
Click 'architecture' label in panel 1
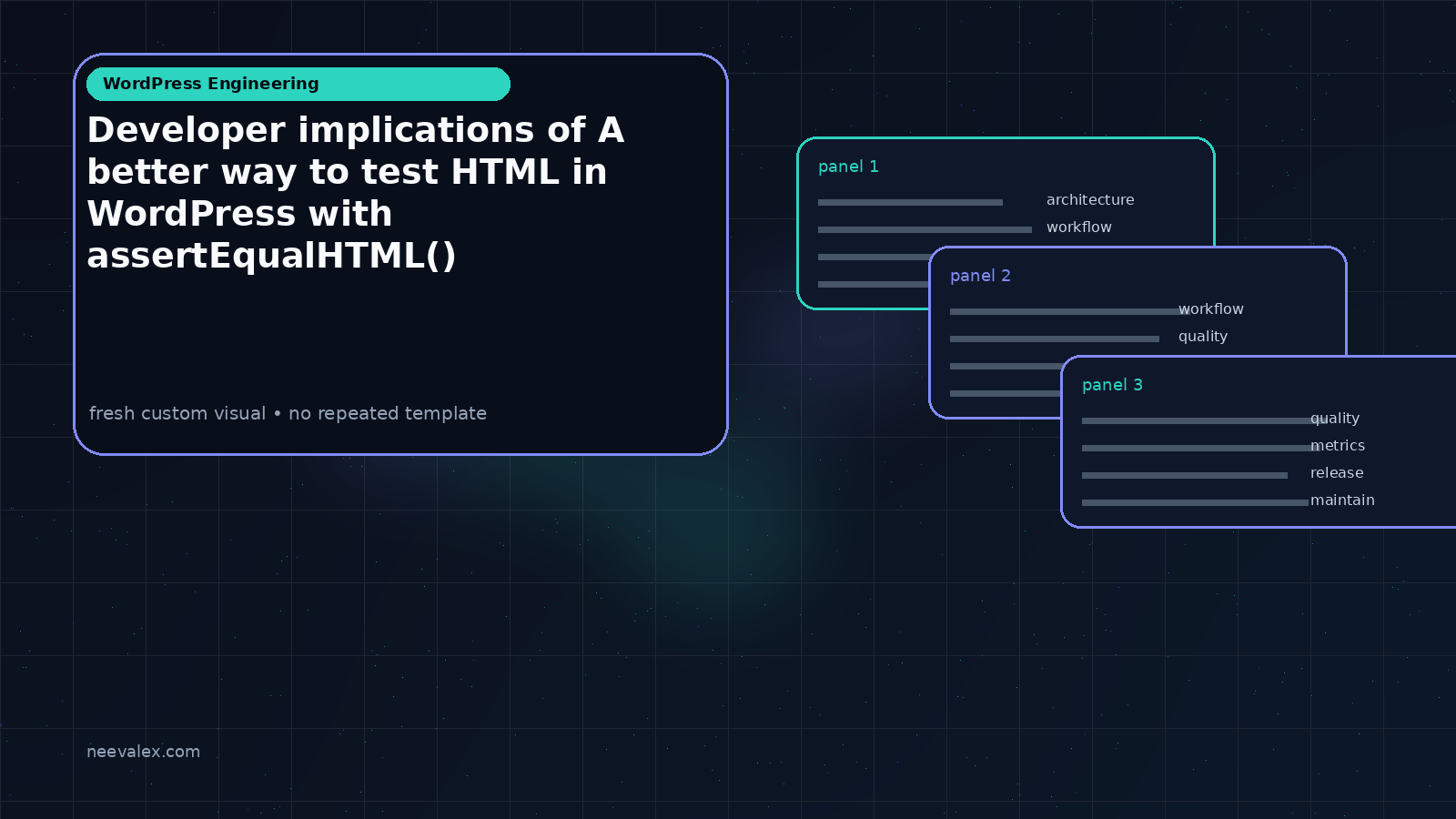(x=1090, y=199)
